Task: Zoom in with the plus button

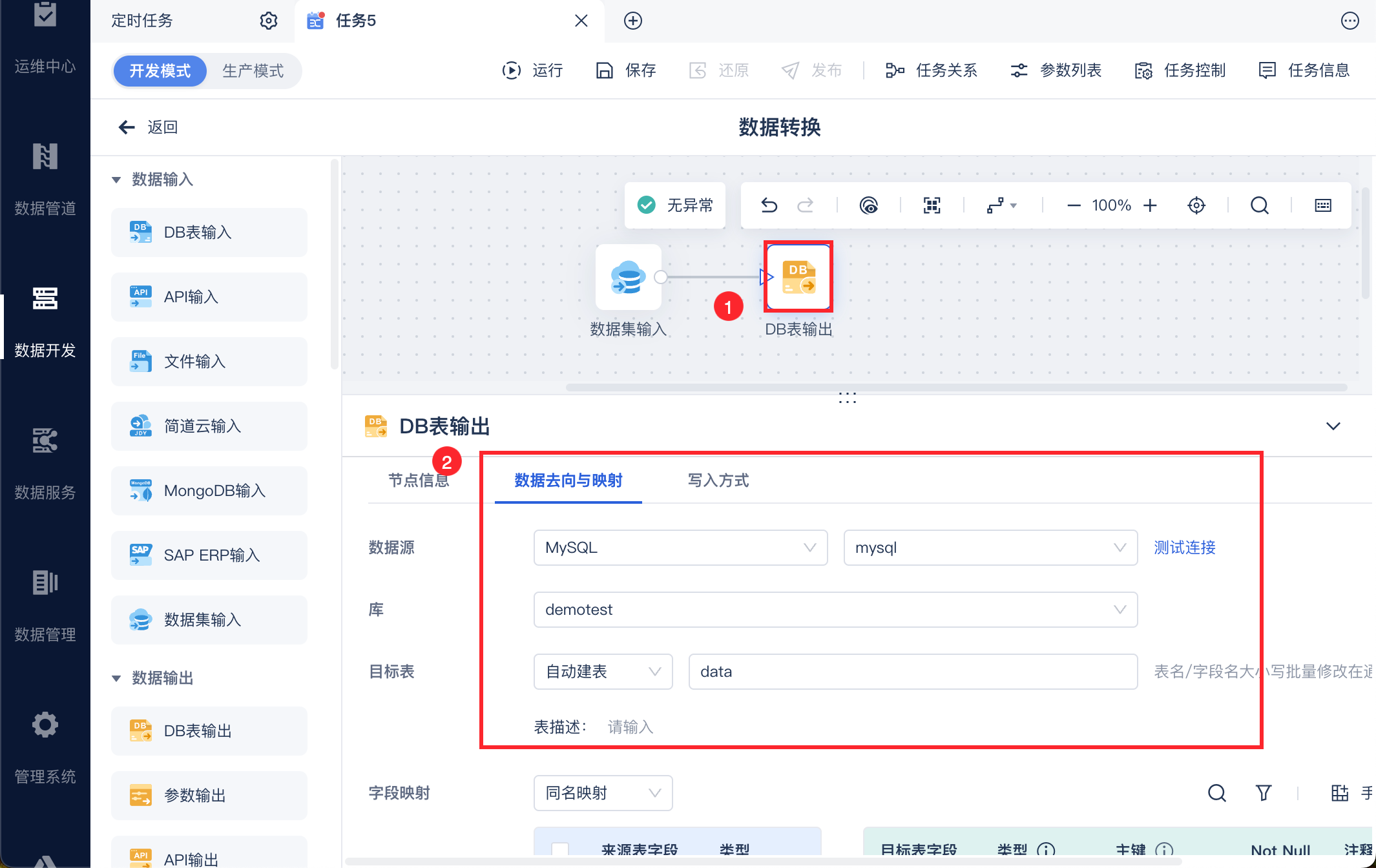Action: coord(1150,205)
